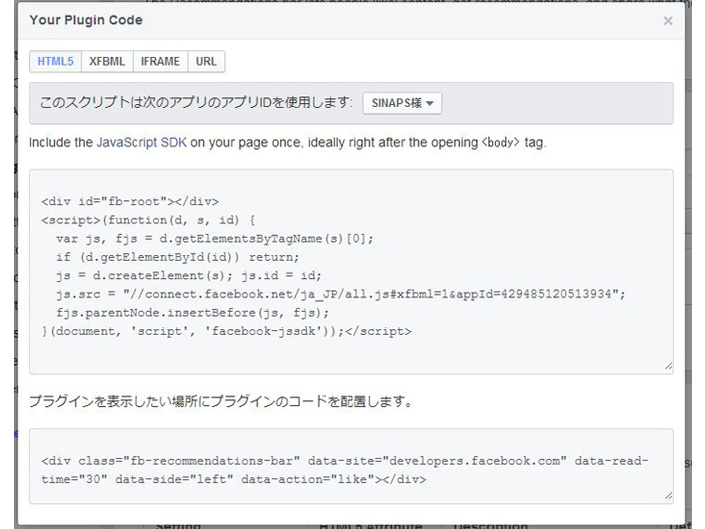Close the Your Plugin Code dialog
The height and width of the screenshot is (529, 705).
(668, 21)
